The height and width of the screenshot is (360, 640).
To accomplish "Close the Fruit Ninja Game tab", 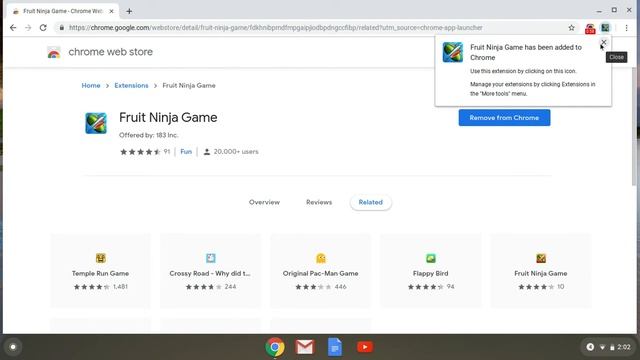I will click(x=111, y=11).
